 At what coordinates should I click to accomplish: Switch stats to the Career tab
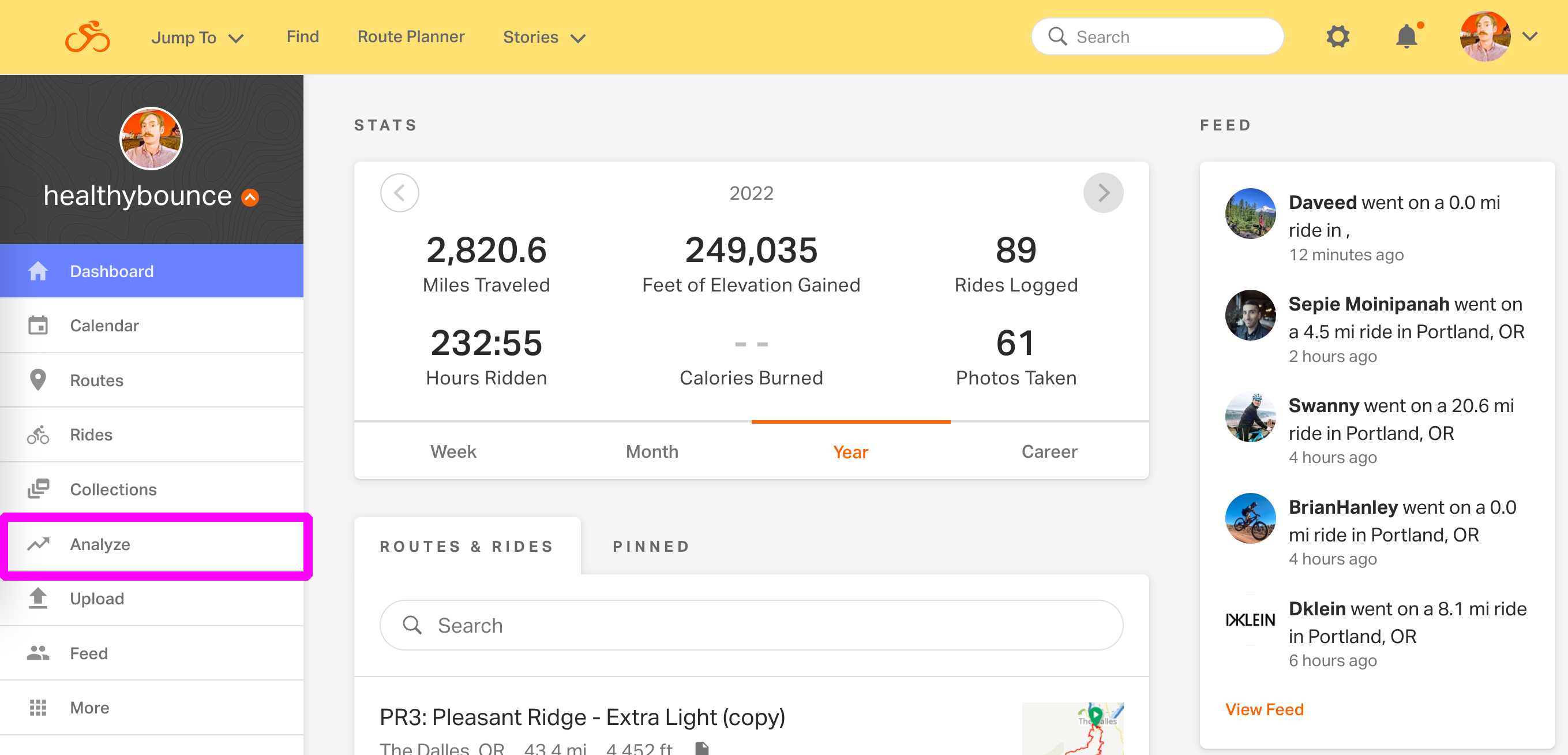tap(1049, 452)
